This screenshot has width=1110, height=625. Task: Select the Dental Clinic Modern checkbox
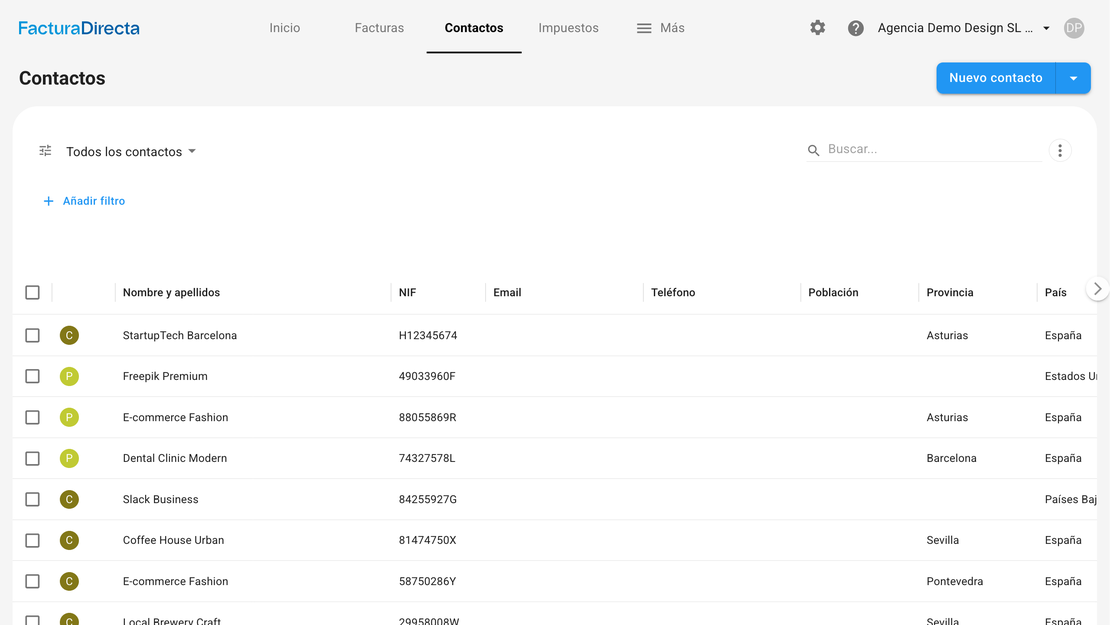coord(32,458)
